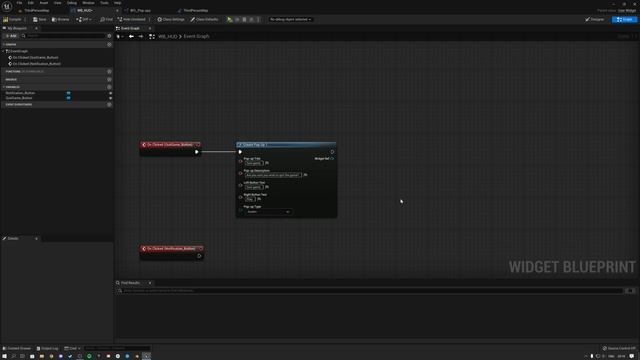The height and width of the screenshot is (360, 640).
Task: Click the Unreal Engine logo icon
Action: pos(7,7)
